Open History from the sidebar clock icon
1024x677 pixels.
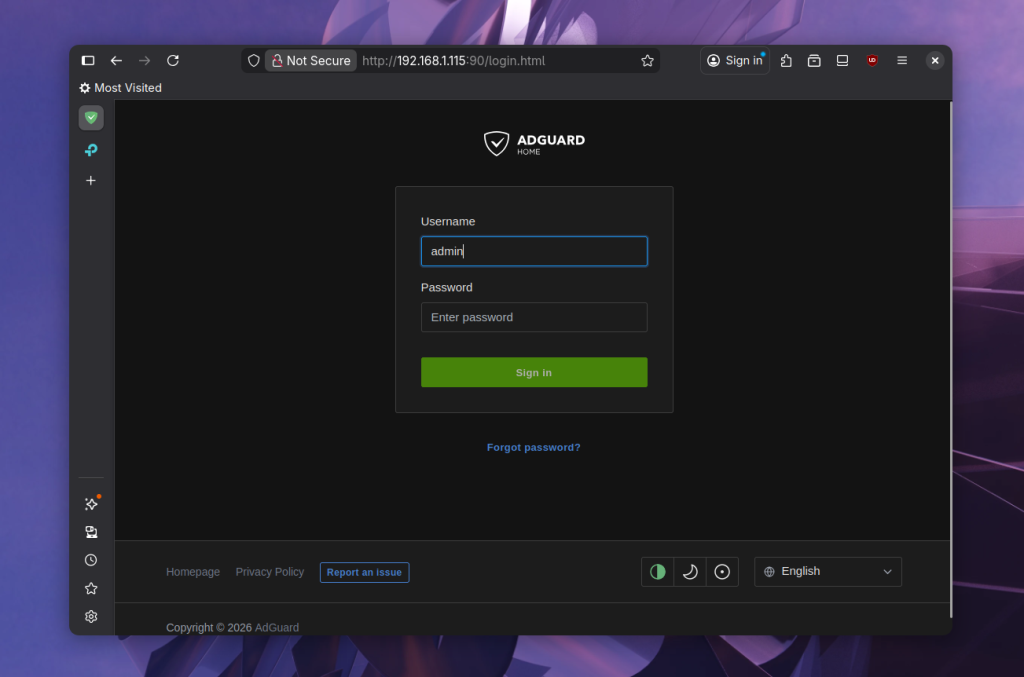[x=91, y=560]
